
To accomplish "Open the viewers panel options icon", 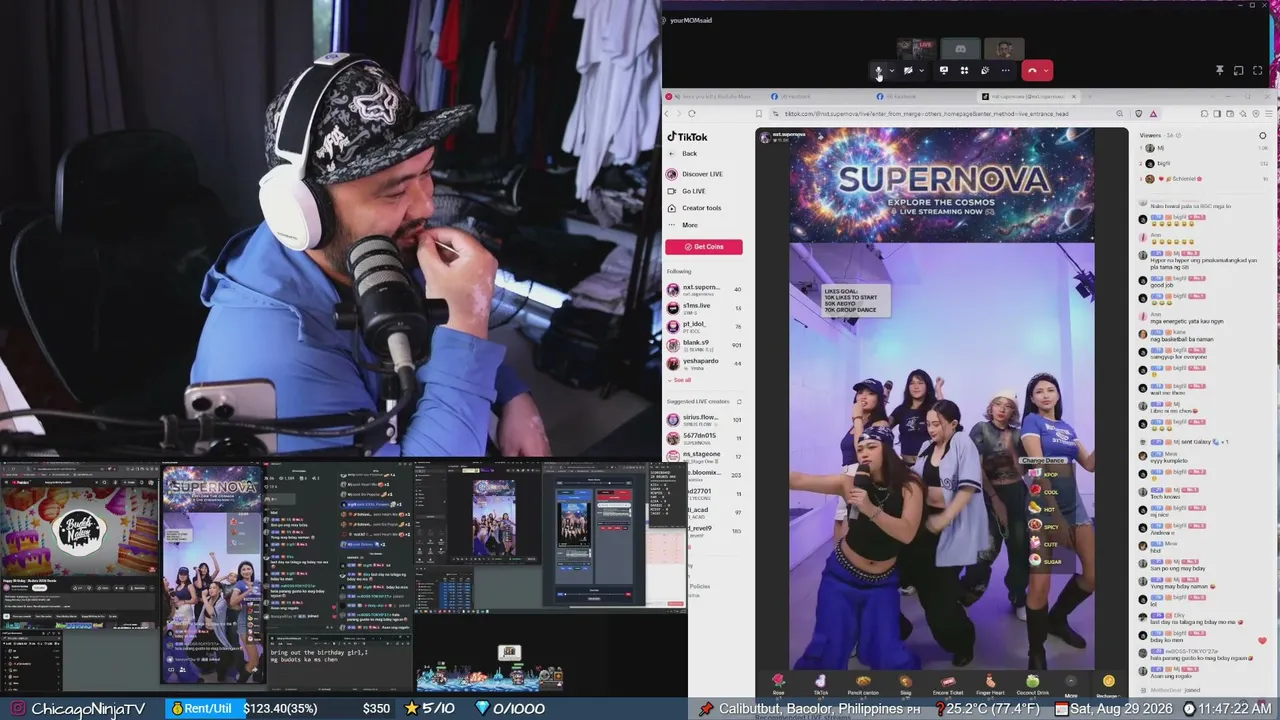I will pos(1262,136).
